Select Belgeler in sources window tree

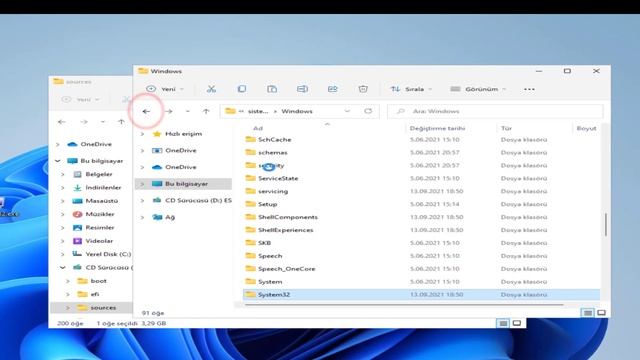tap(99, 174)
